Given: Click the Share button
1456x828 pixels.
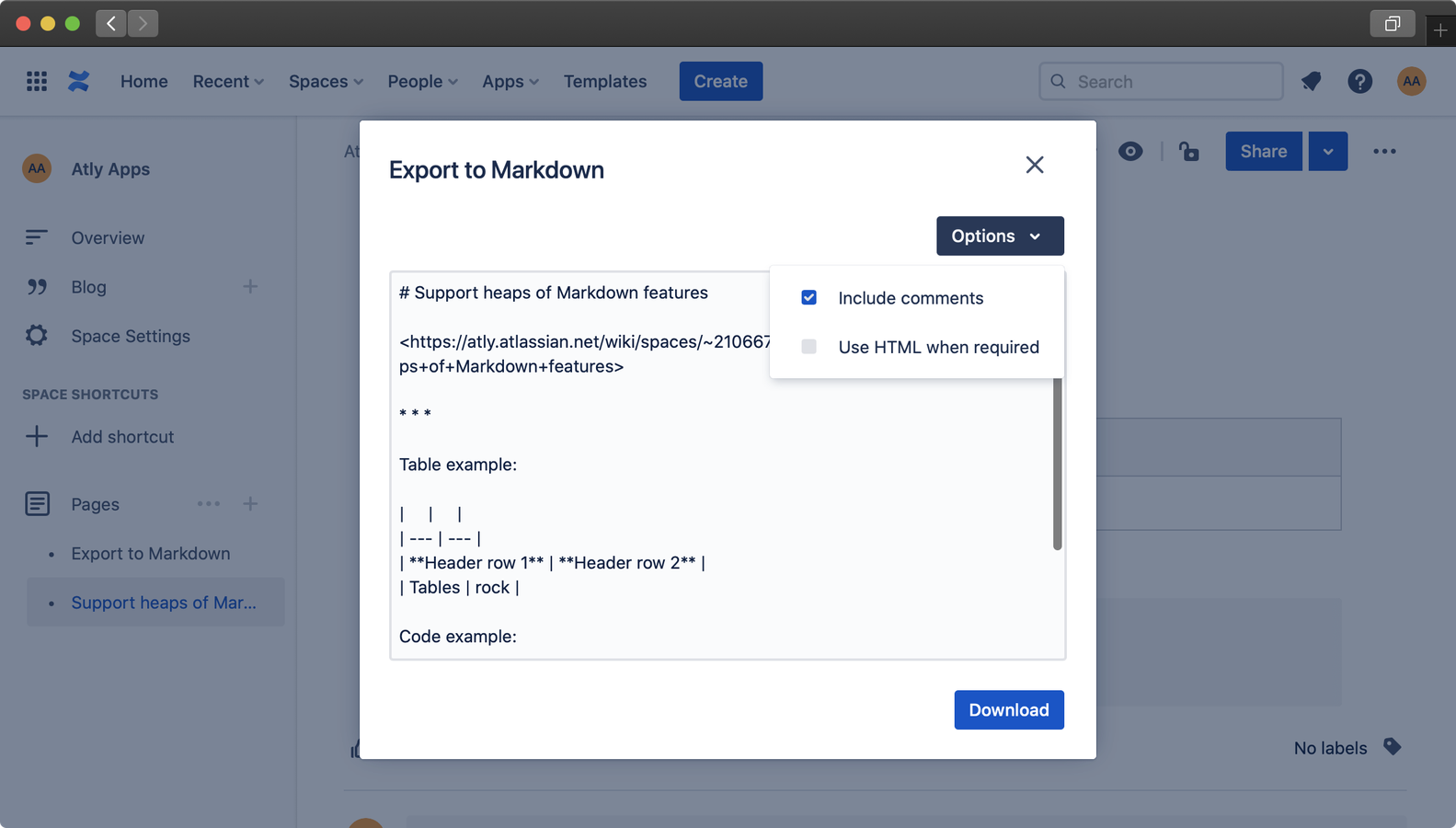Looking at the screenshot, I should click(x=1264, y=151).
